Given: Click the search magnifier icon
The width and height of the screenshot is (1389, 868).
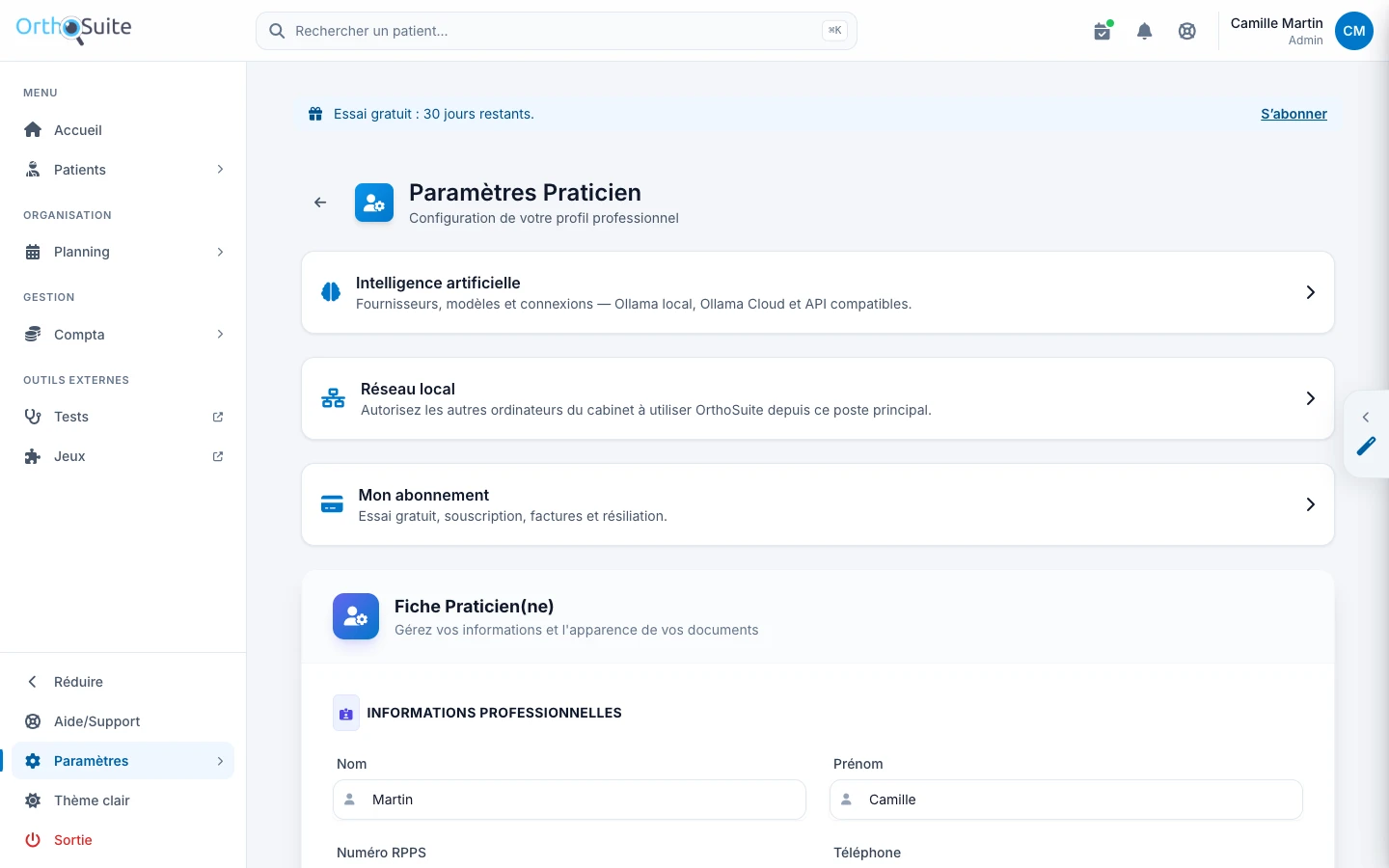Looking at the screenshot, I should pyautogui.click(x=277, y=31).
